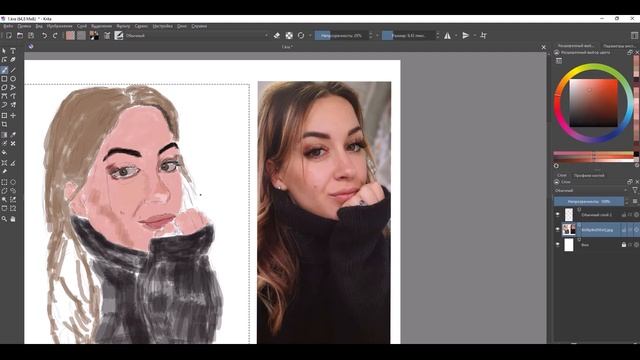Open color selector settings icon under header
Viewport: 640px width, 360px height.
pos(559,61)
